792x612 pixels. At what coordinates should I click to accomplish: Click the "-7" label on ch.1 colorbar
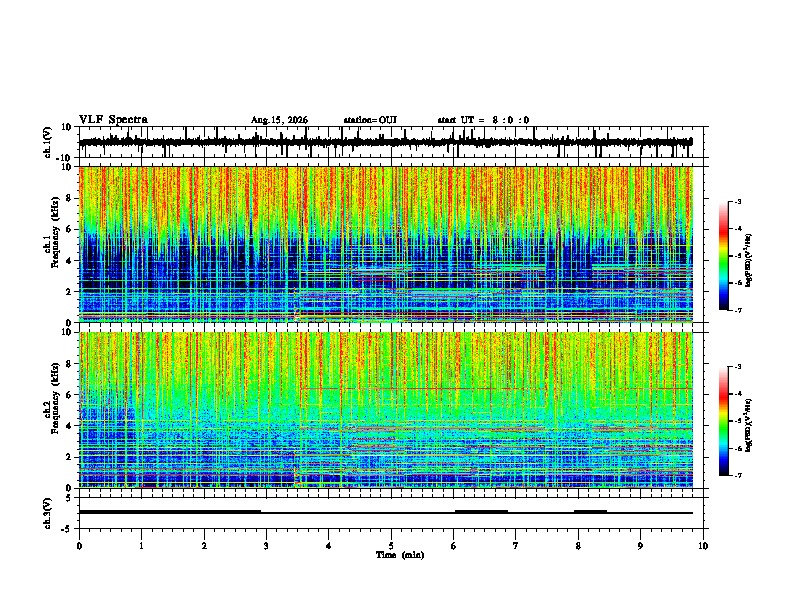737,310
